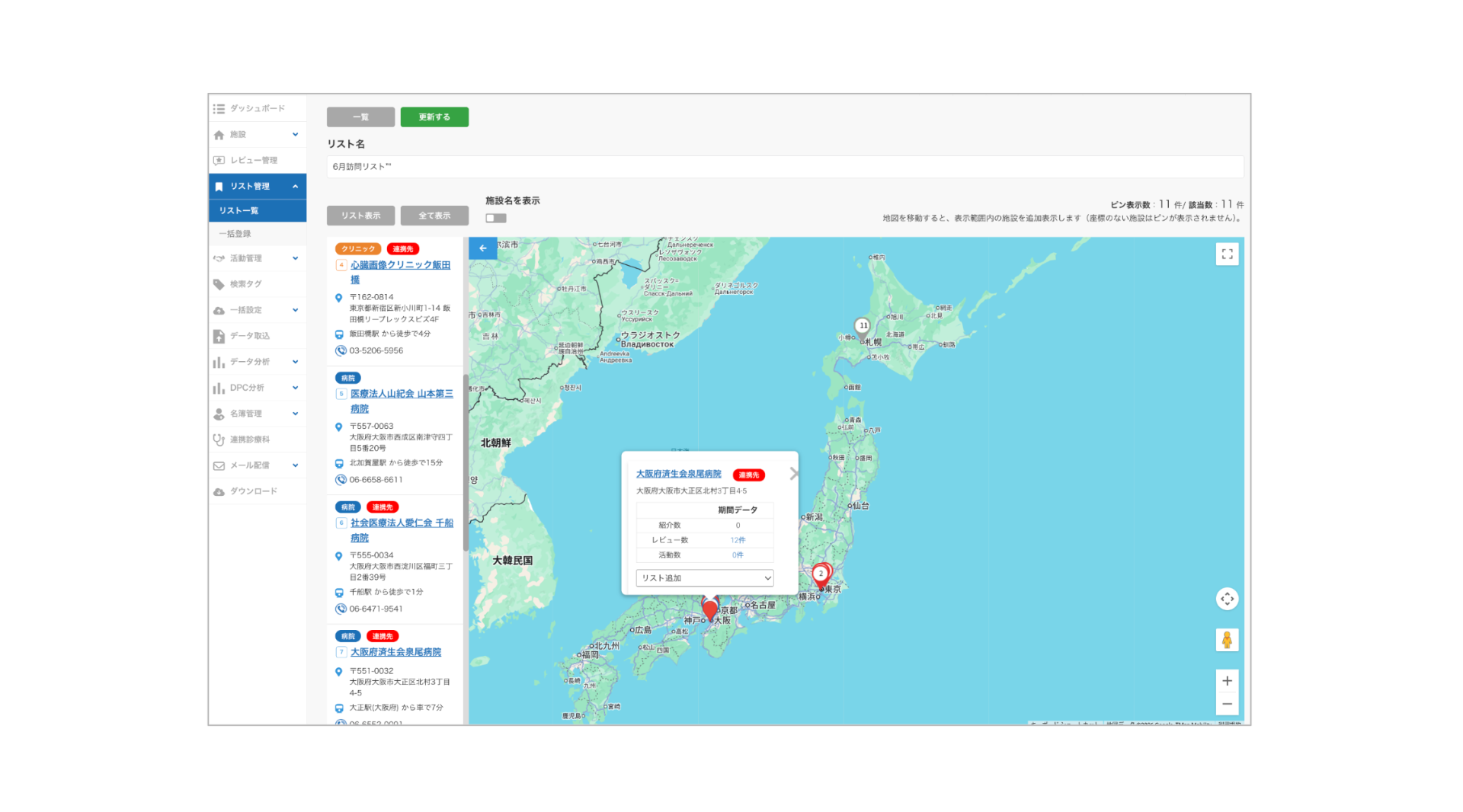This screenshot has height=812, width=1463.
Task: Collapse list panel with blue arrow button
Action: (482, 248)
